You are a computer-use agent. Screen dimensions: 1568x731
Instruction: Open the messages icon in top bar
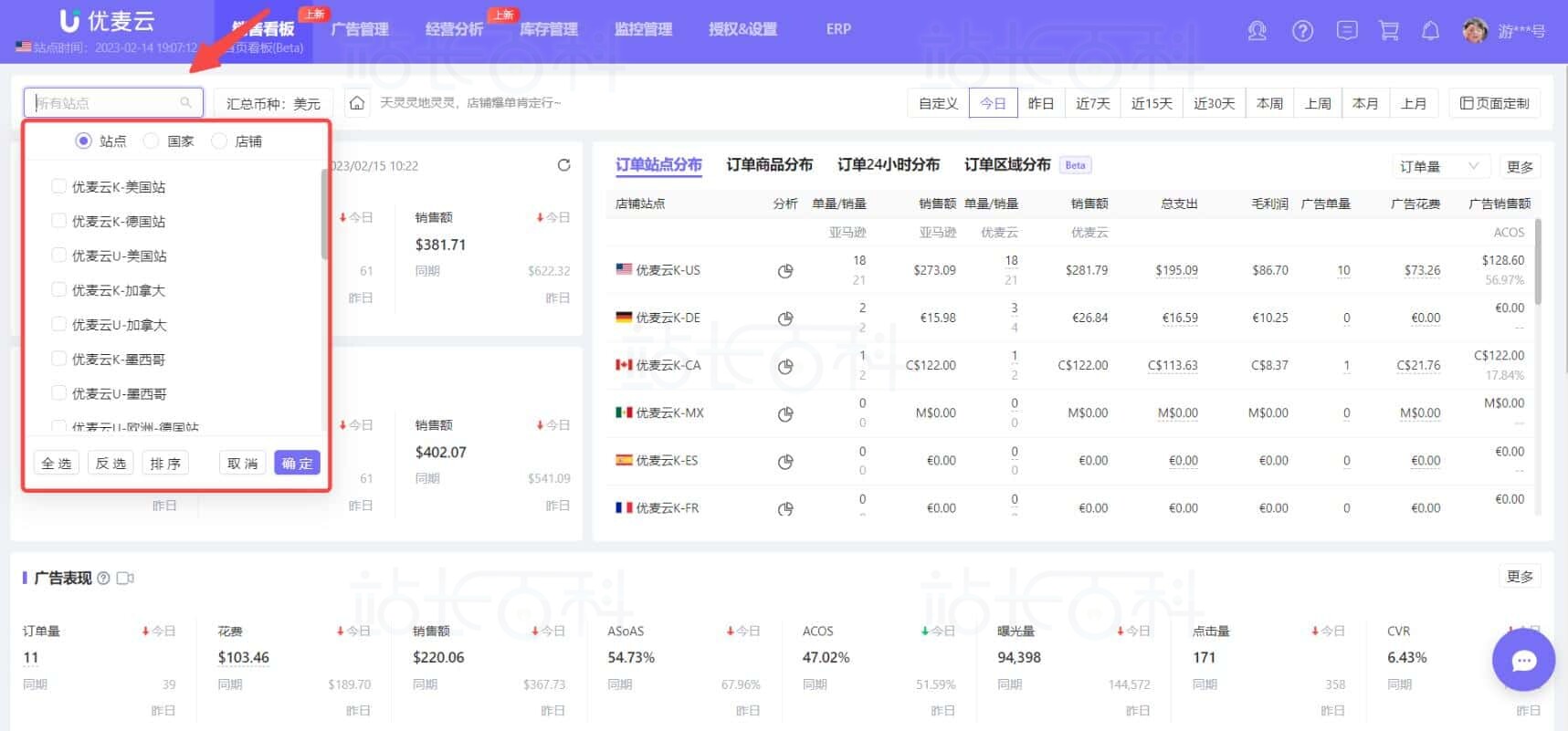point(1346,31)
